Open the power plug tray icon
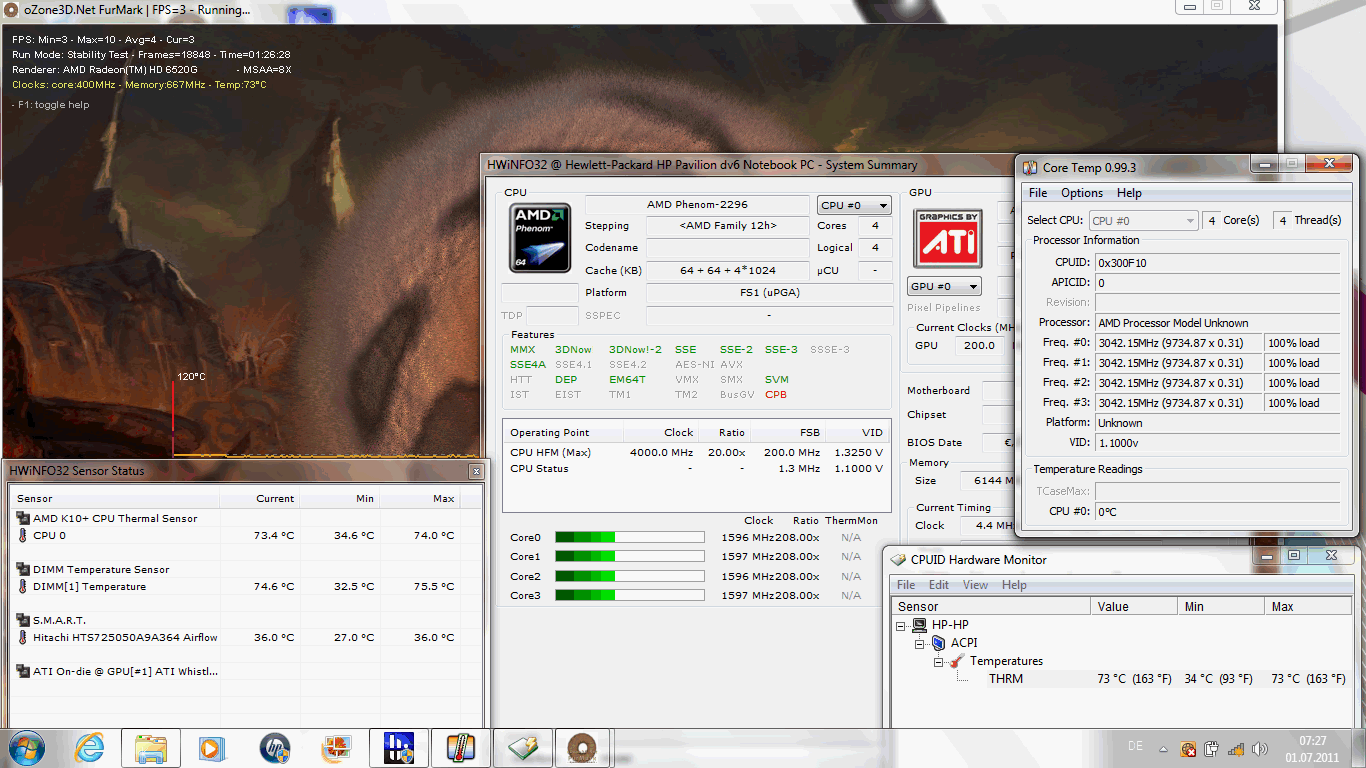1366x768 pixels. pyautogui.click(x=1211, y=748)
